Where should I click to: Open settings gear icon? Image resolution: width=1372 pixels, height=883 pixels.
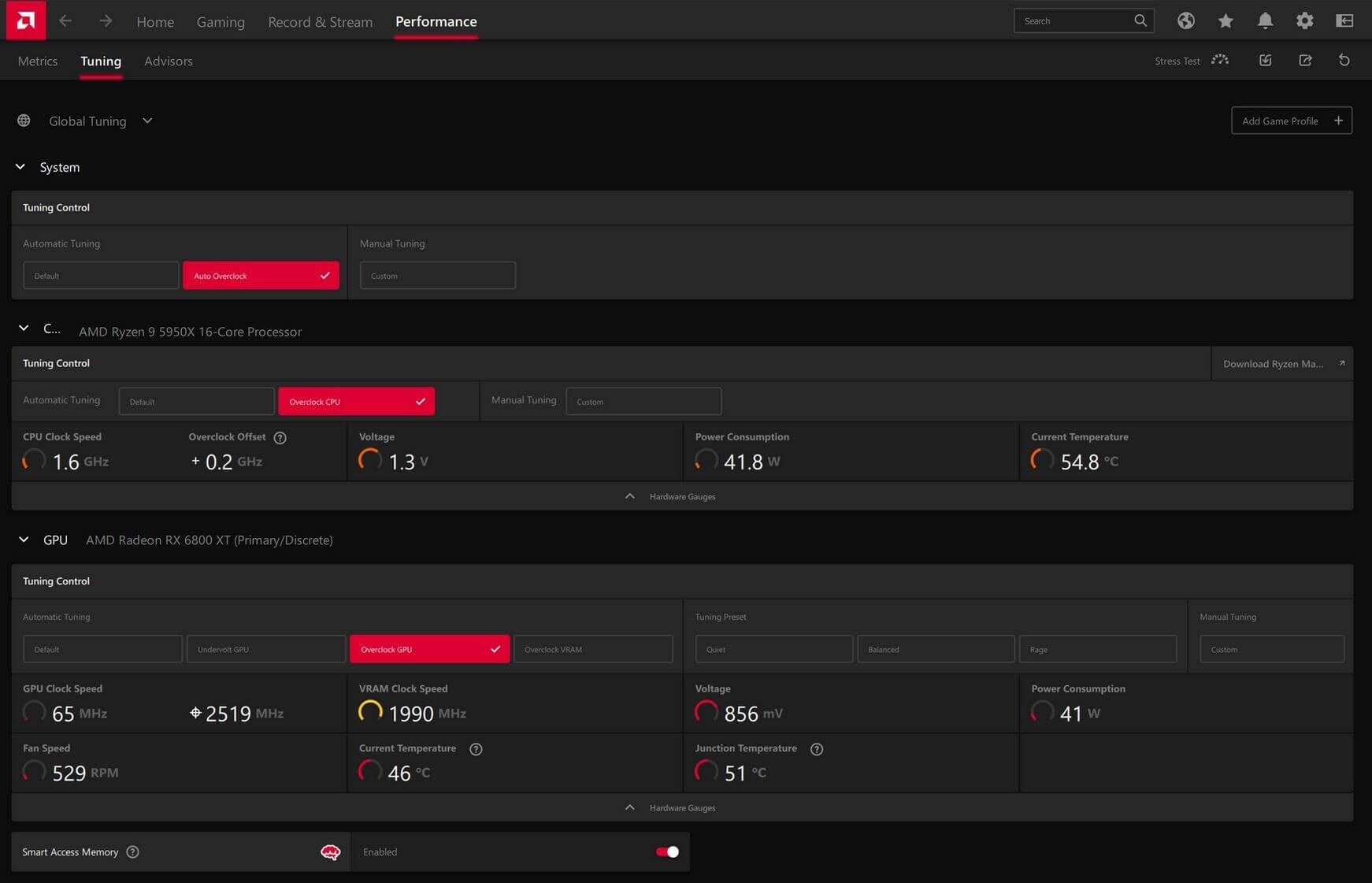click(1304, 21)
